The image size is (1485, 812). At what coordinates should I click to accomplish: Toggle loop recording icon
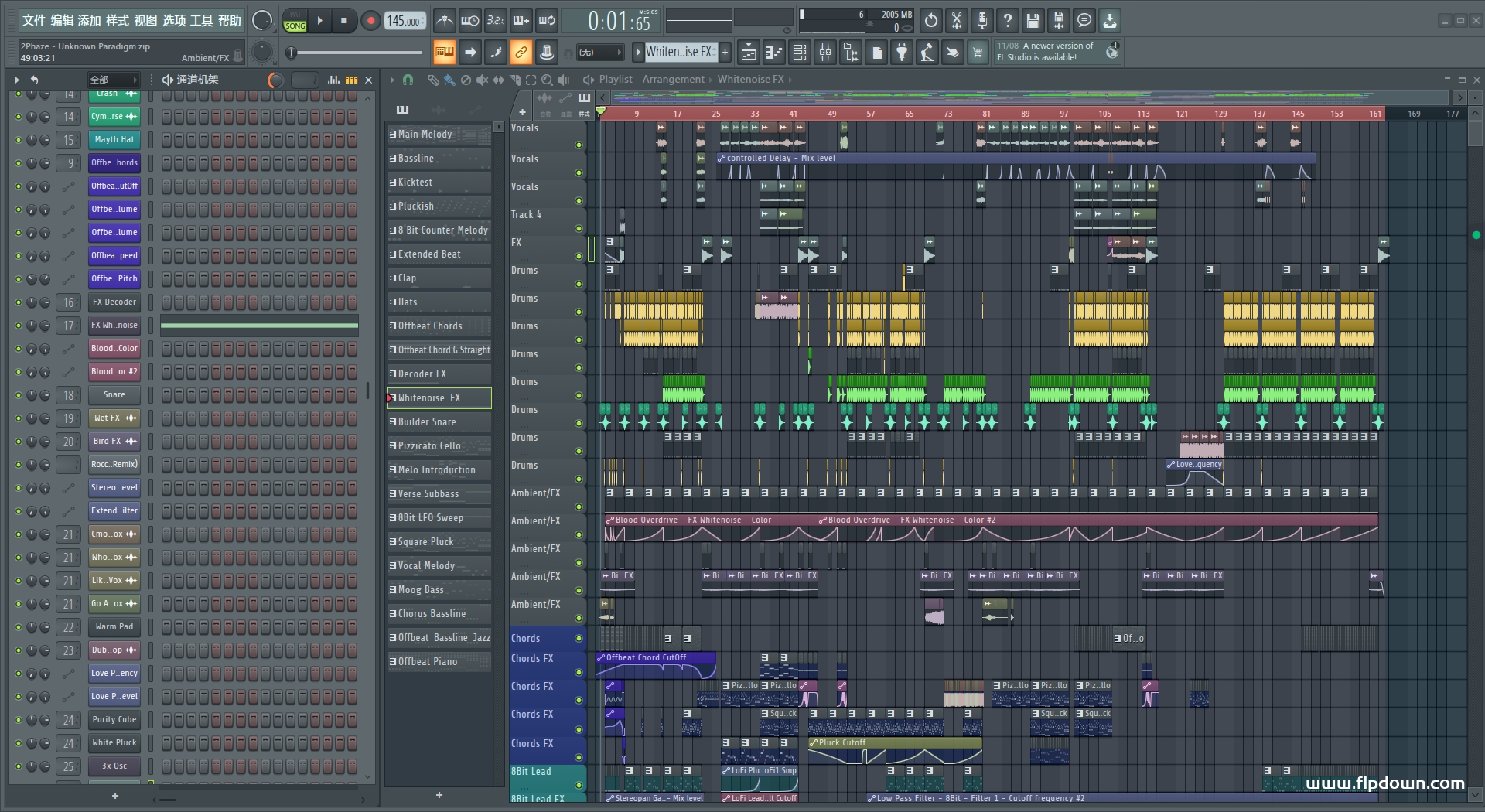(547, 21)
